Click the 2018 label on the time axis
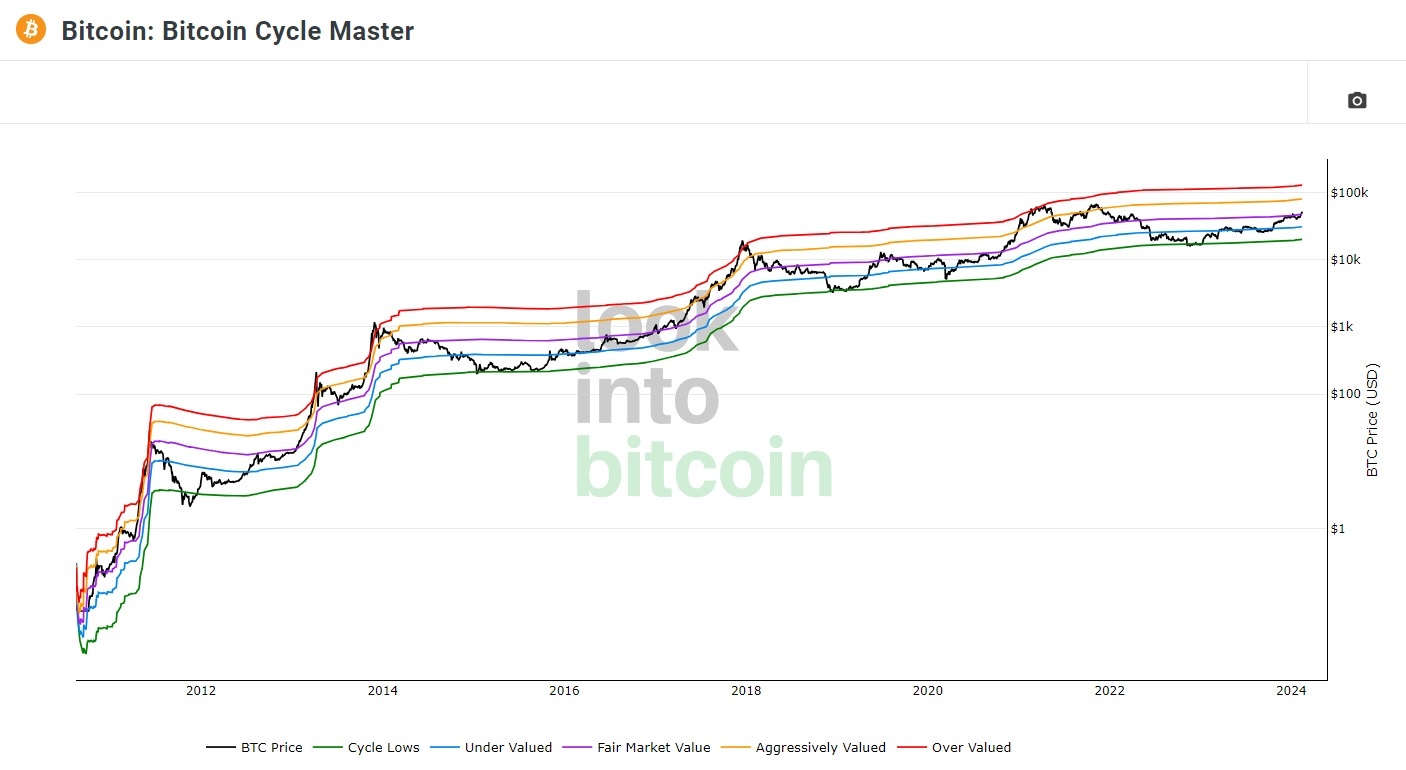 [747, 690]
